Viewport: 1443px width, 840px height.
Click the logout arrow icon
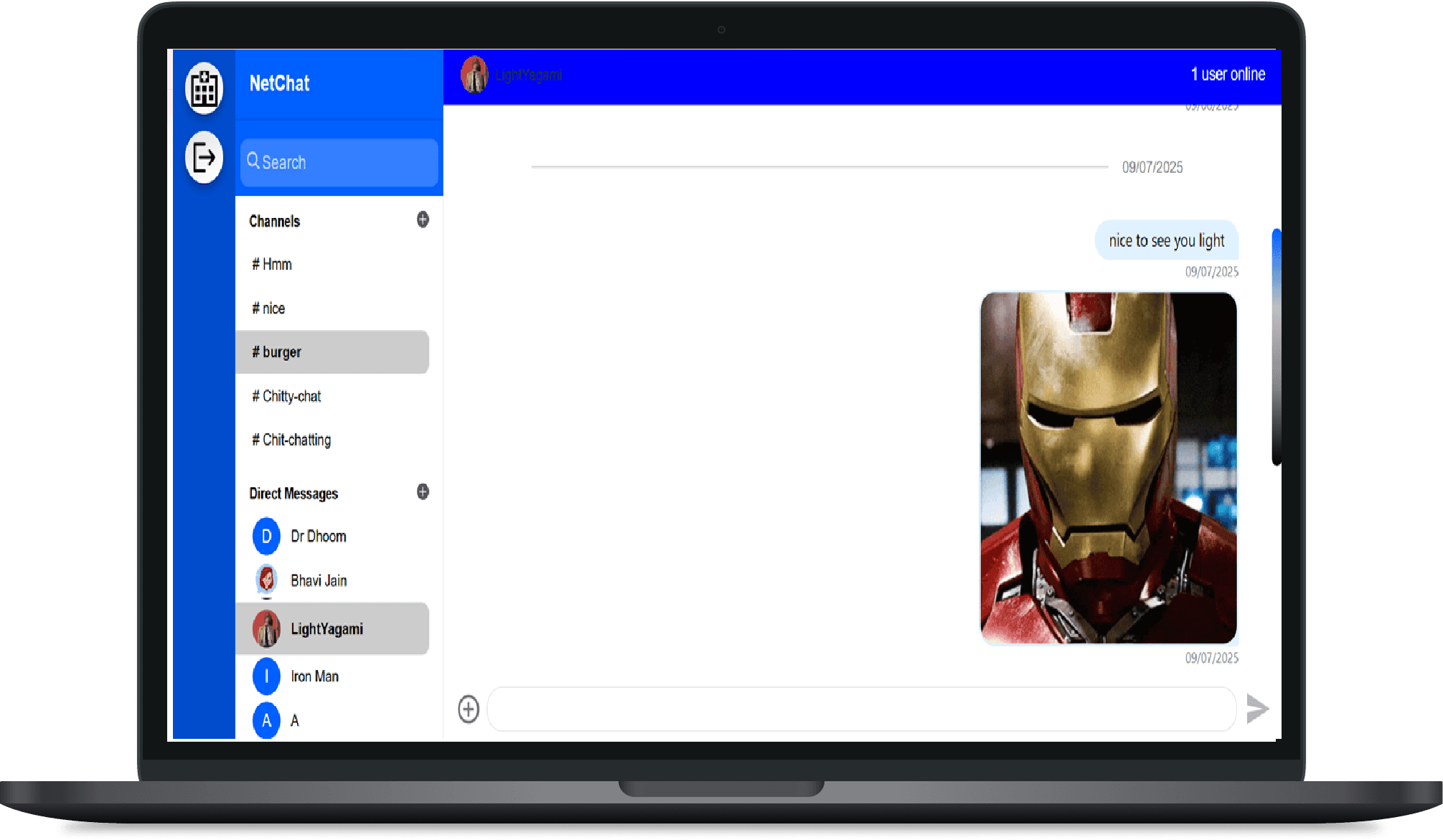[x=205, y=157]
